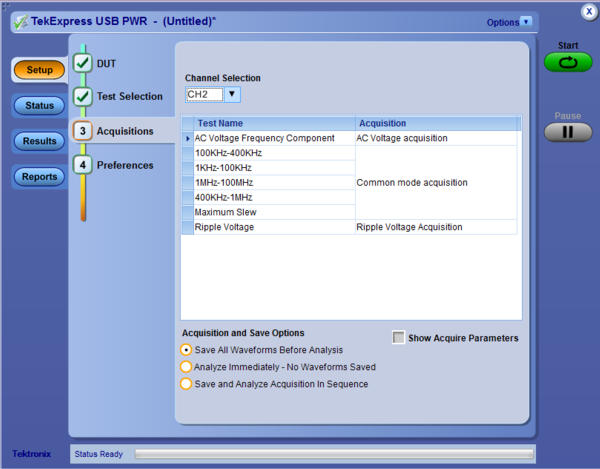Viewport: 600px width, 469px height.
Task: Click the Test Name column header
Action: pos(274,124)
